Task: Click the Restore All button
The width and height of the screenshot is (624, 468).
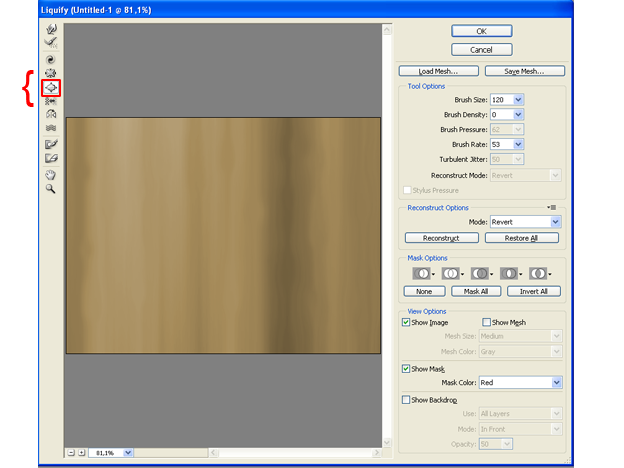Action: (x=521, y=238)
